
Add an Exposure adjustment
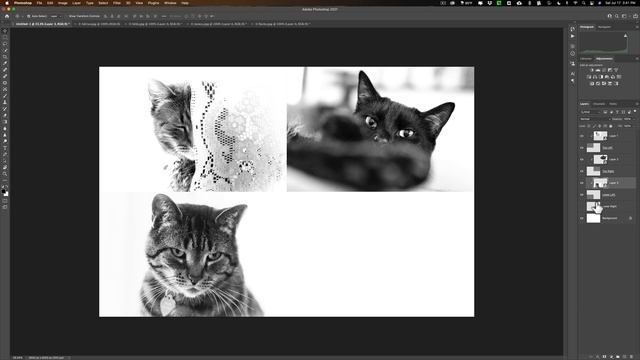610,70
